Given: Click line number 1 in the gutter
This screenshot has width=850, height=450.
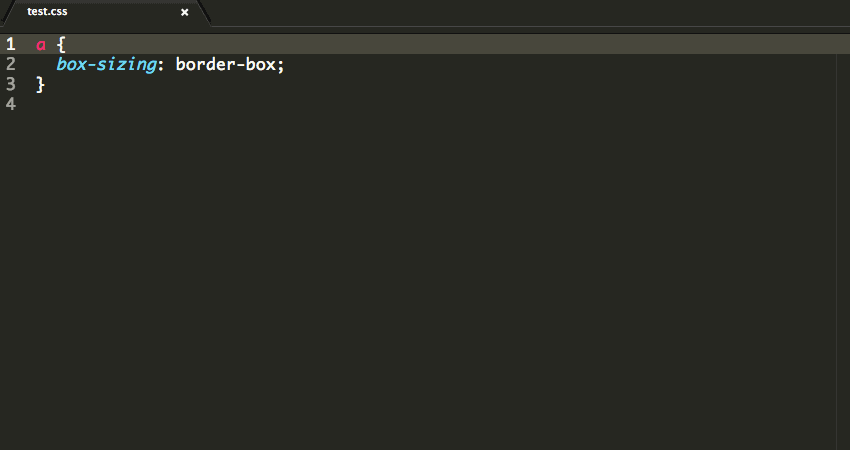Looking at the screenshot, I should (10, 44).
